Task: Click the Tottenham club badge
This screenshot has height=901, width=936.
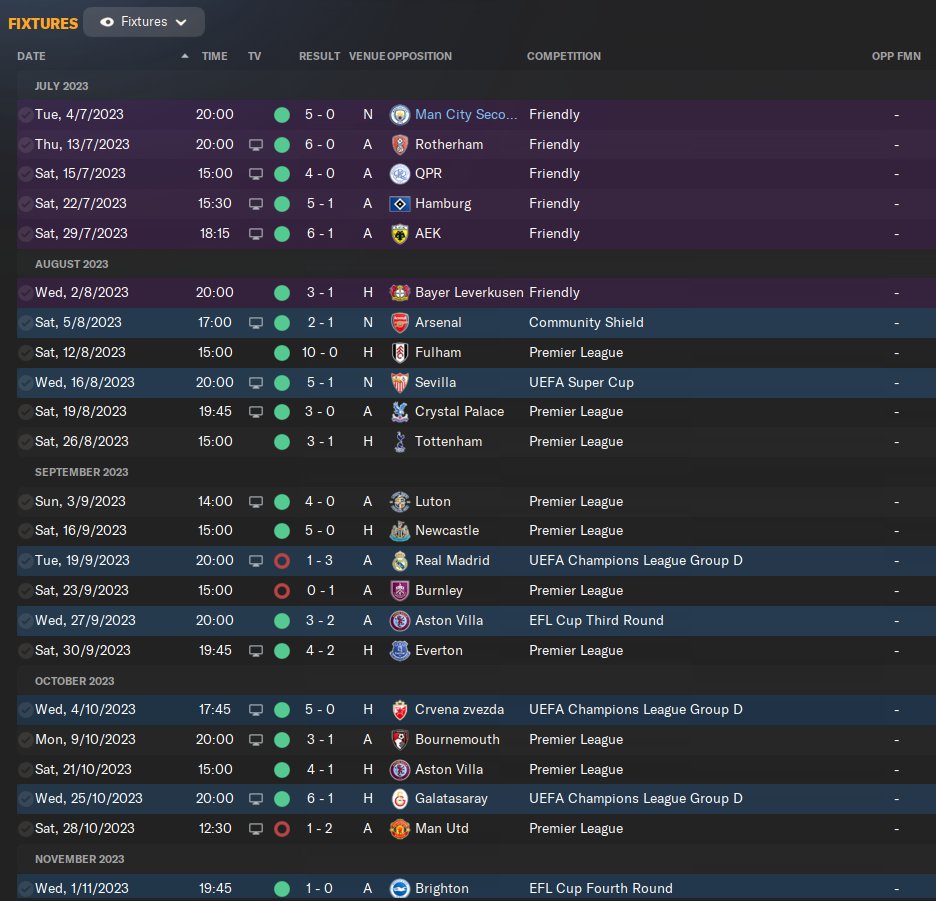Action: click(399, 441)
